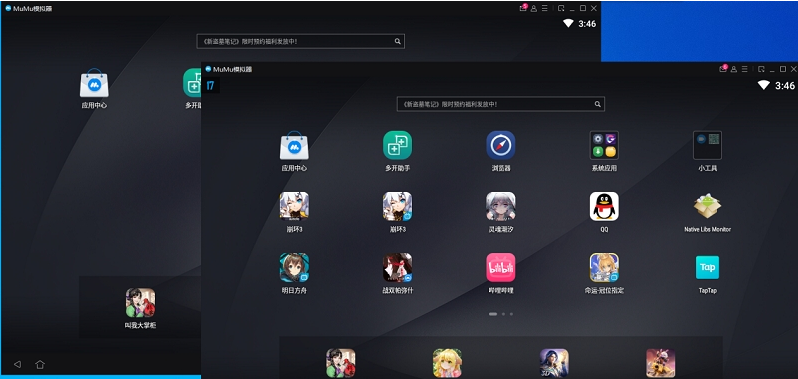Launch 明日方舟
The width and height of the screenshot is (798, 379).
[x=294, y=268]
